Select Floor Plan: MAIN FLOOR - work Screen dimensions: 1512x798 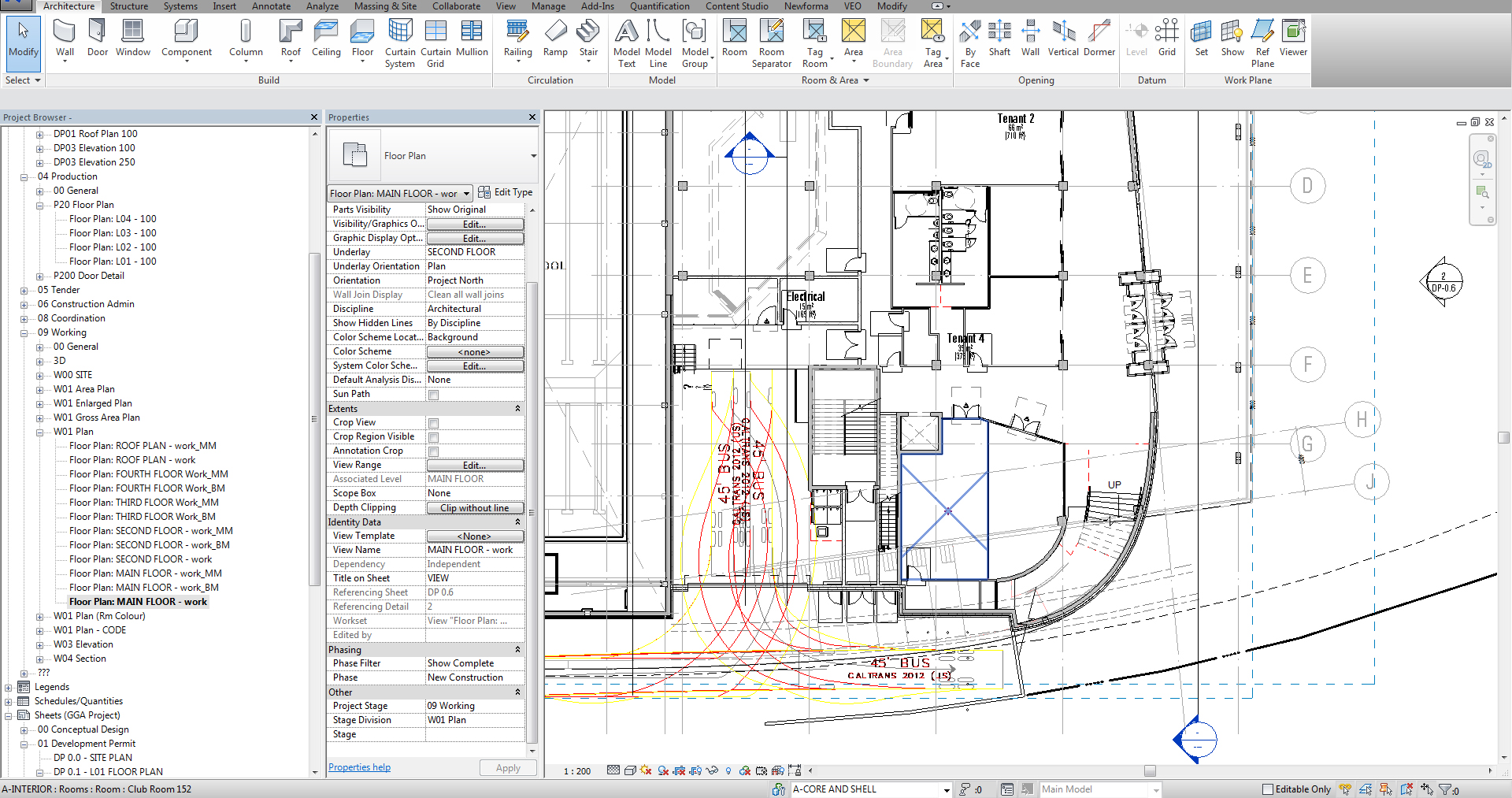coord(139,601)
